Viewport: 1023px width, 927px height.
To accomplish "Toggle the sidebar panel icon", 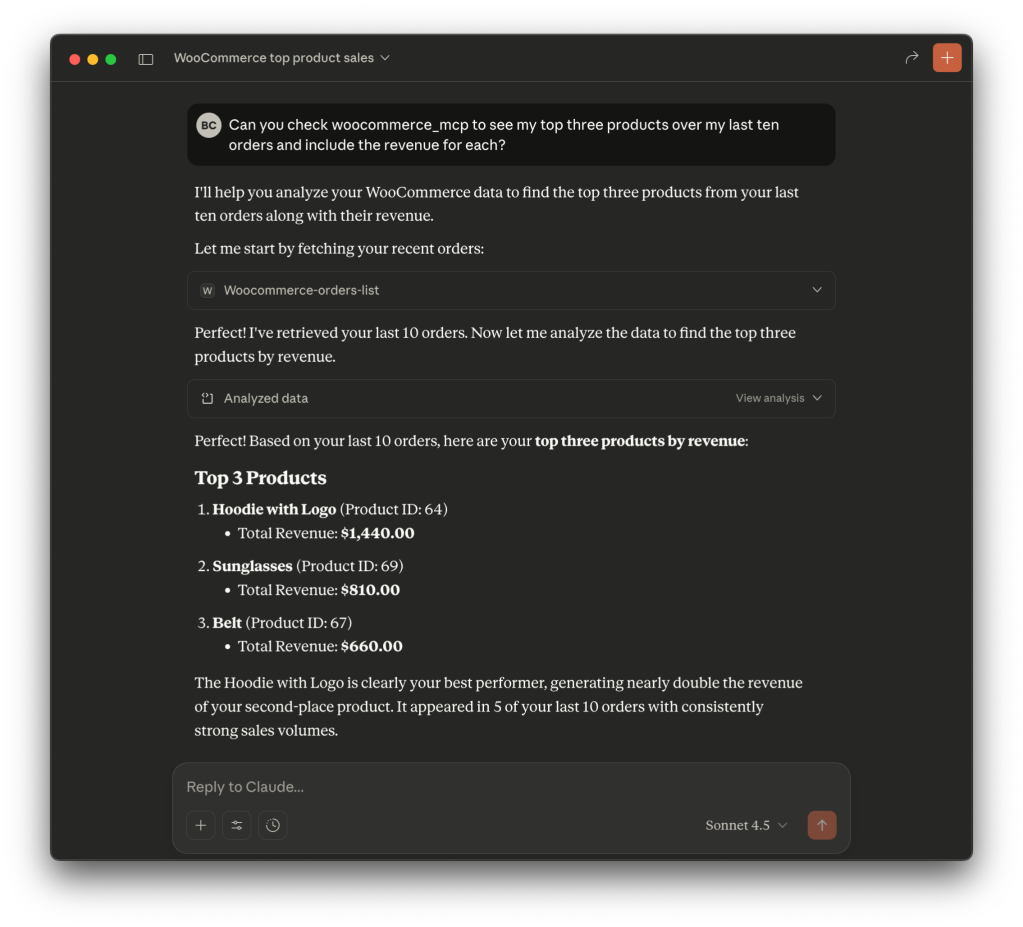I will click(x=146, y=59).
